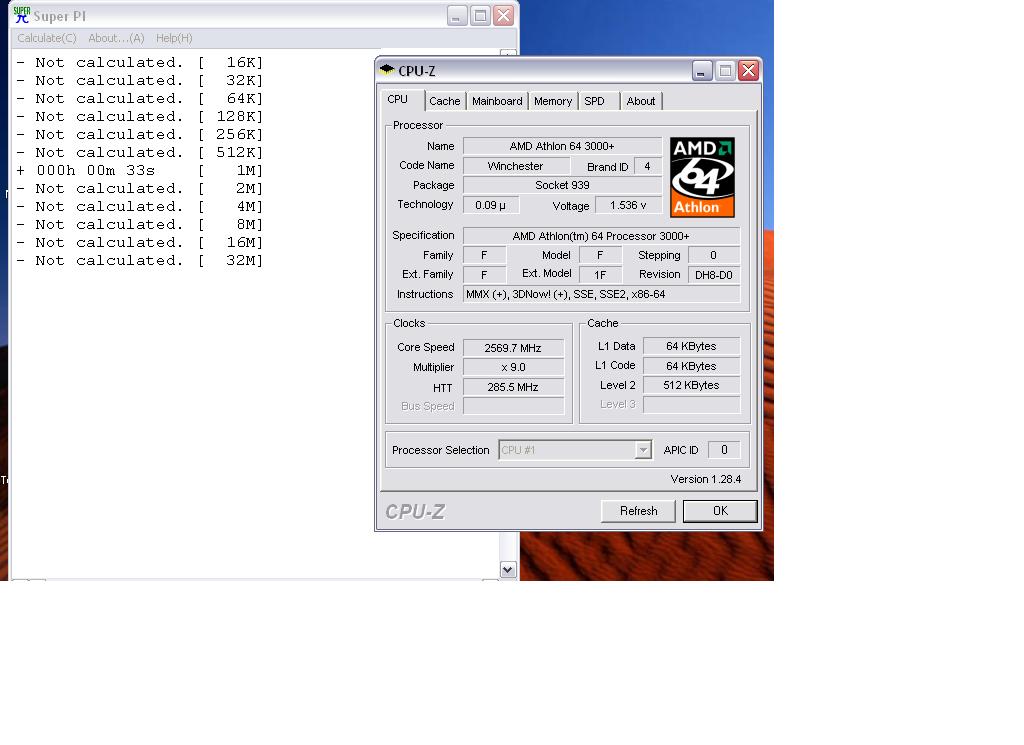Click the Voltage 1.536 v value
The height and width of the screenshot is (745, 1024).
628,205
